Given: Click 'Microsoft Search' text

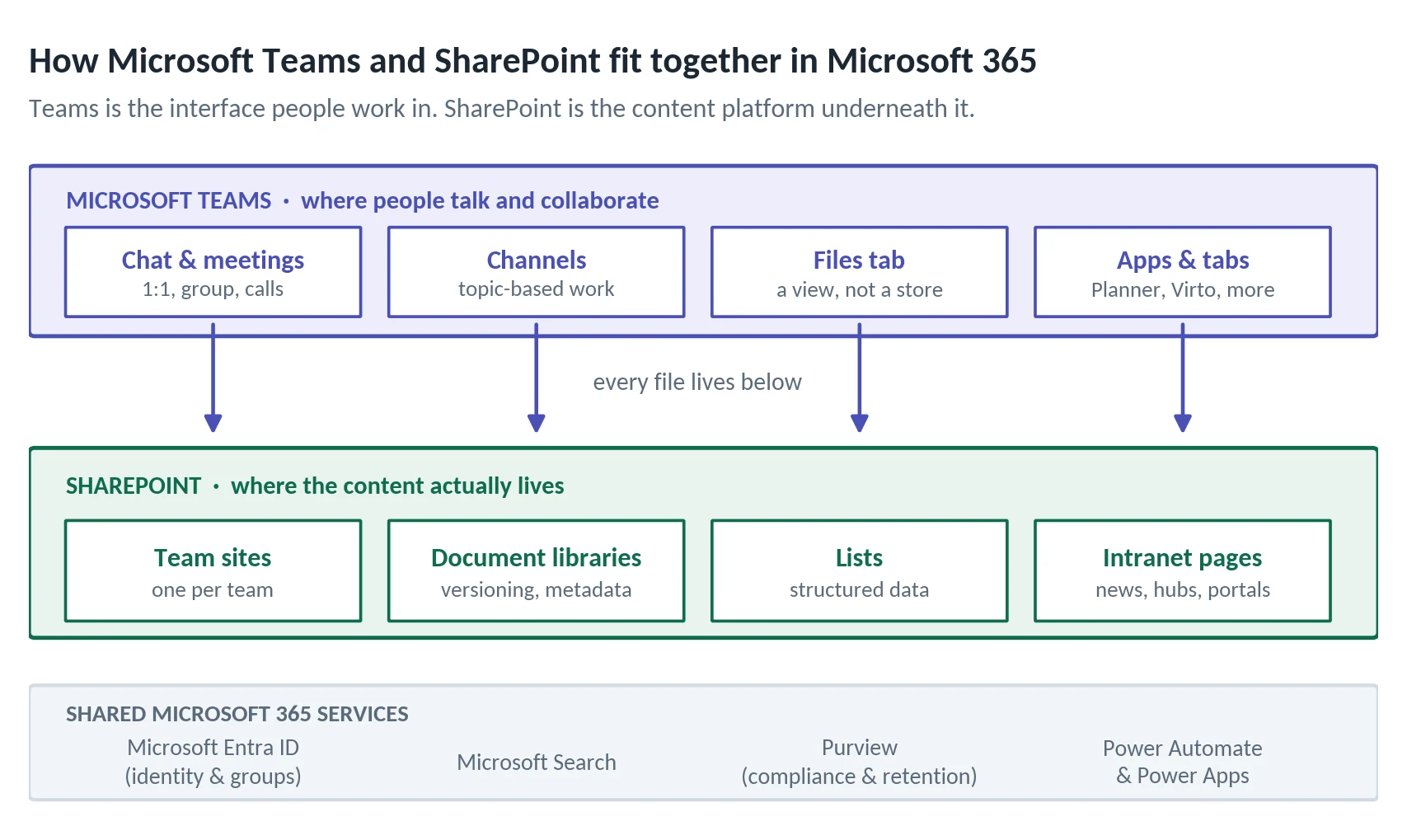Looking at the screenshot, I should point(537,763).
